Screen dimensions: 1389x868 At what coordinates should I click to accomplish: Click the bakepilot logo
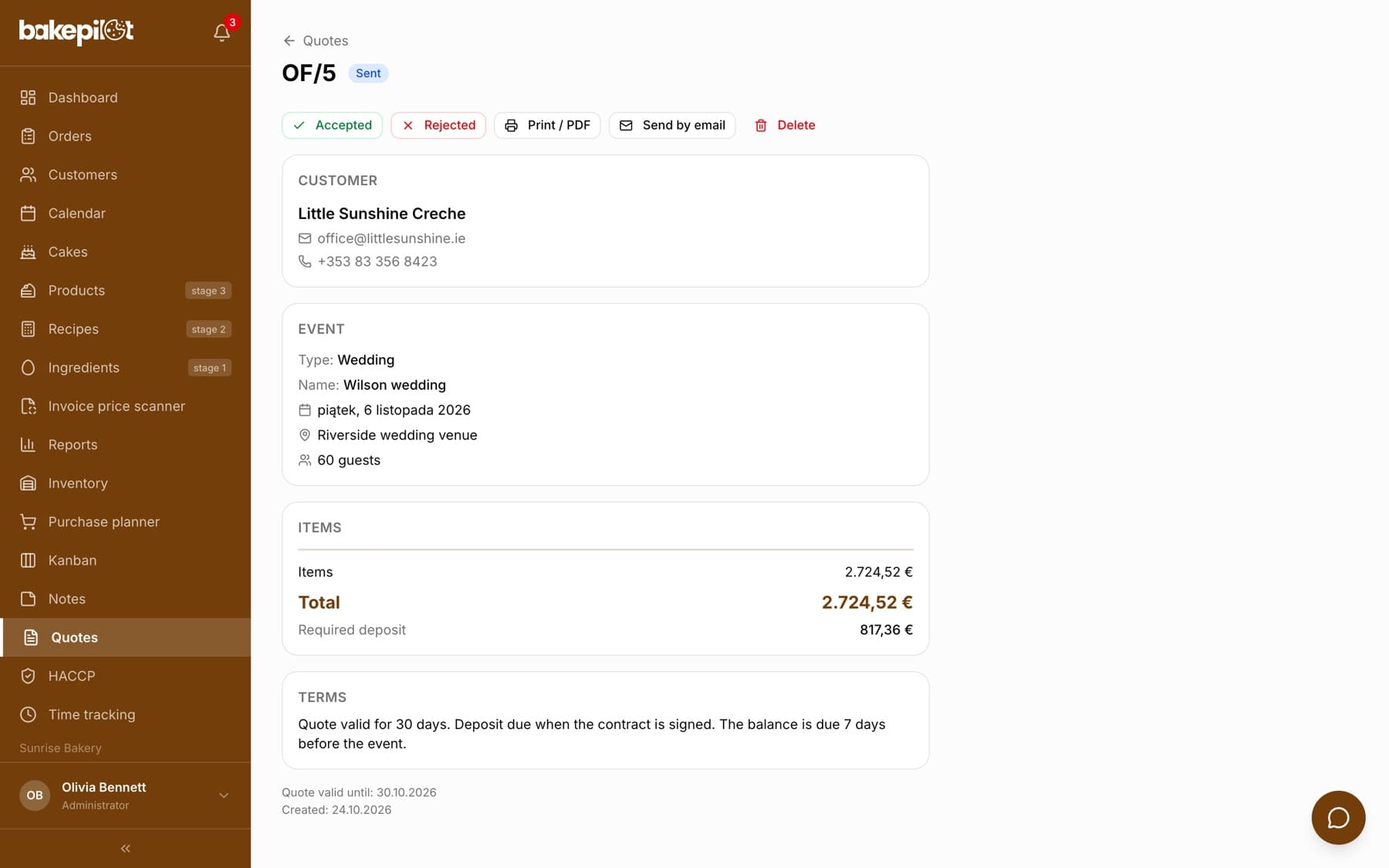76,31
